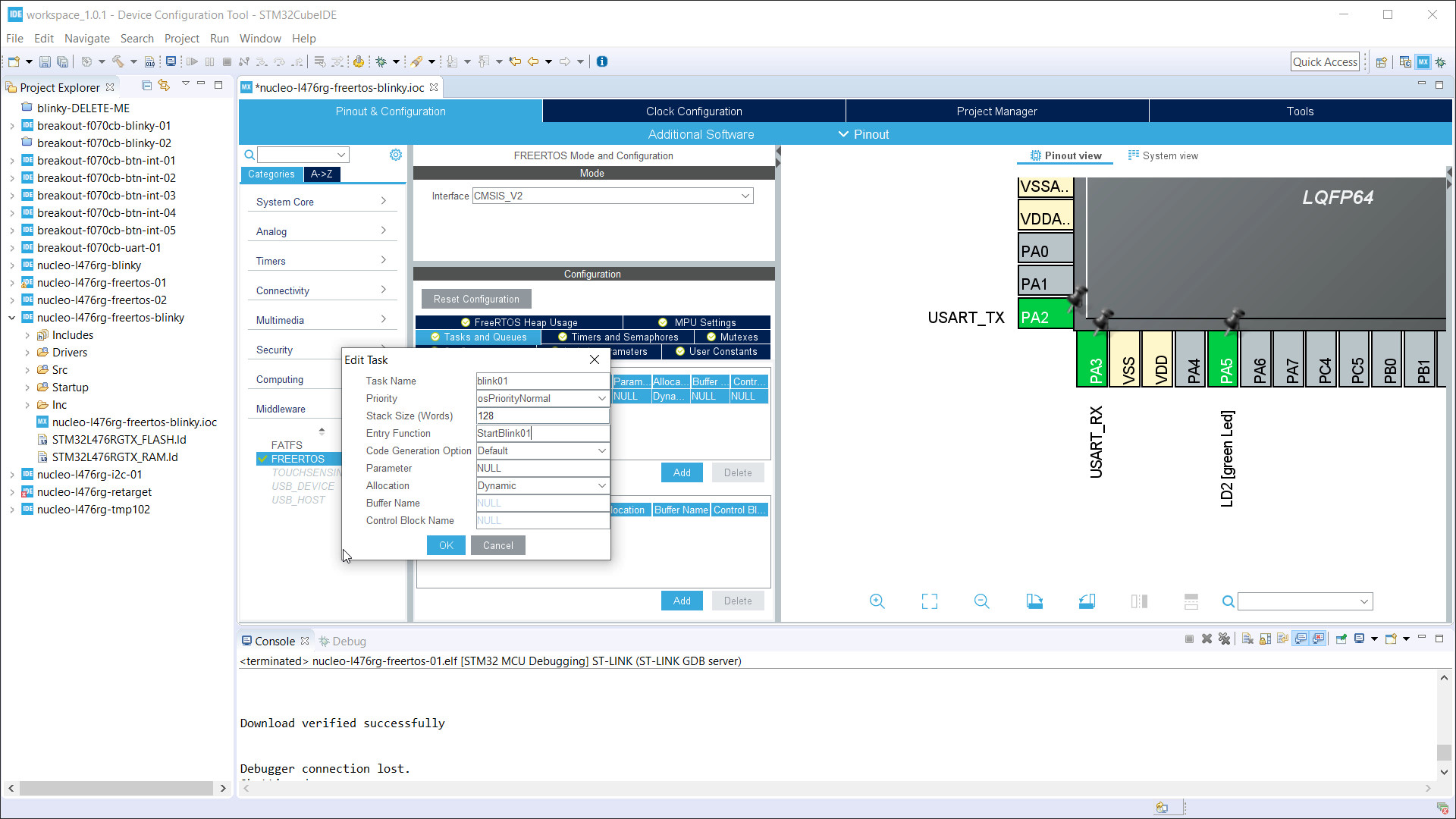Click the Quick Access box

pos(1325,62)
